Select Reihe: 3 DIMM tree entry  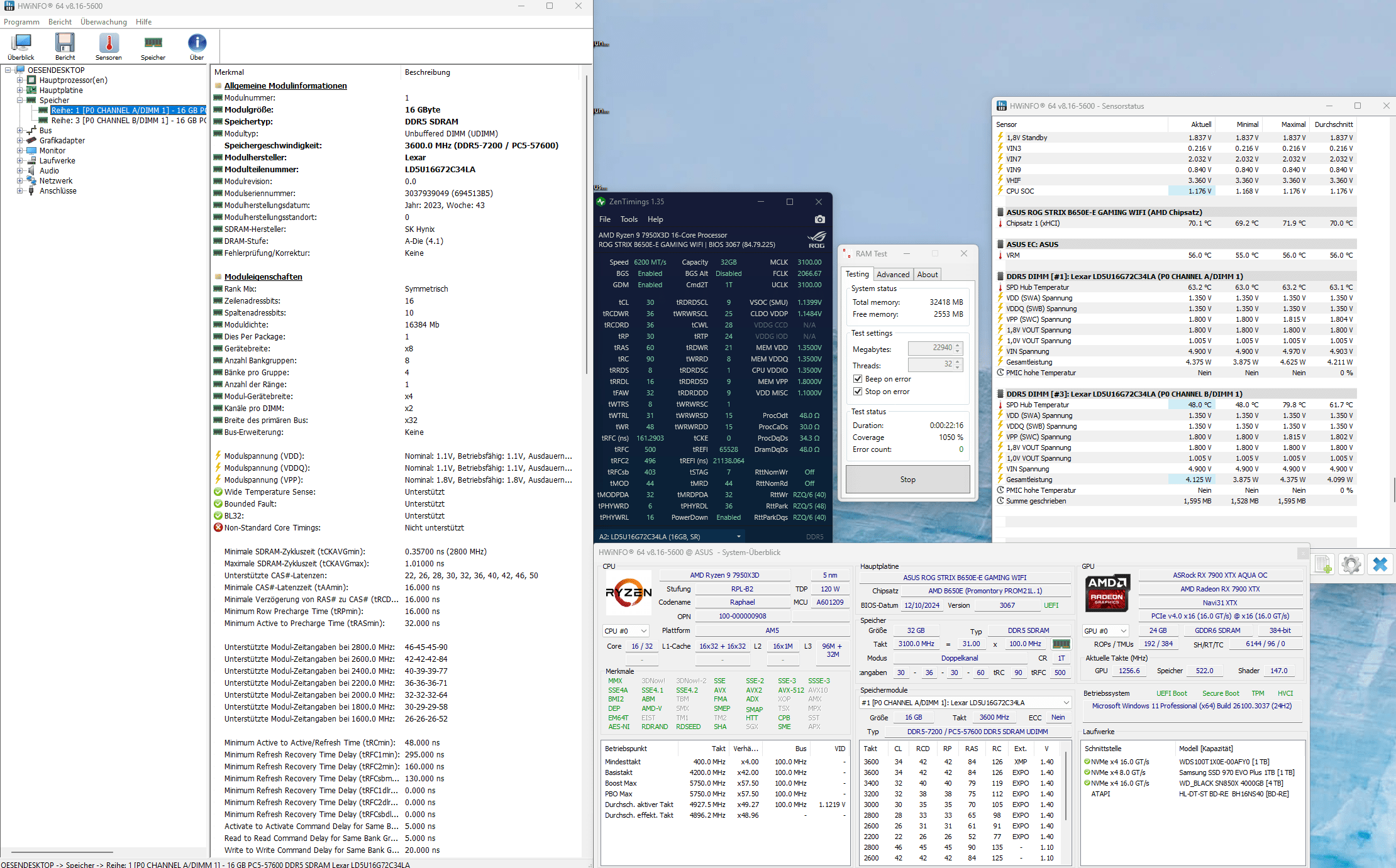tap(126, 121)
